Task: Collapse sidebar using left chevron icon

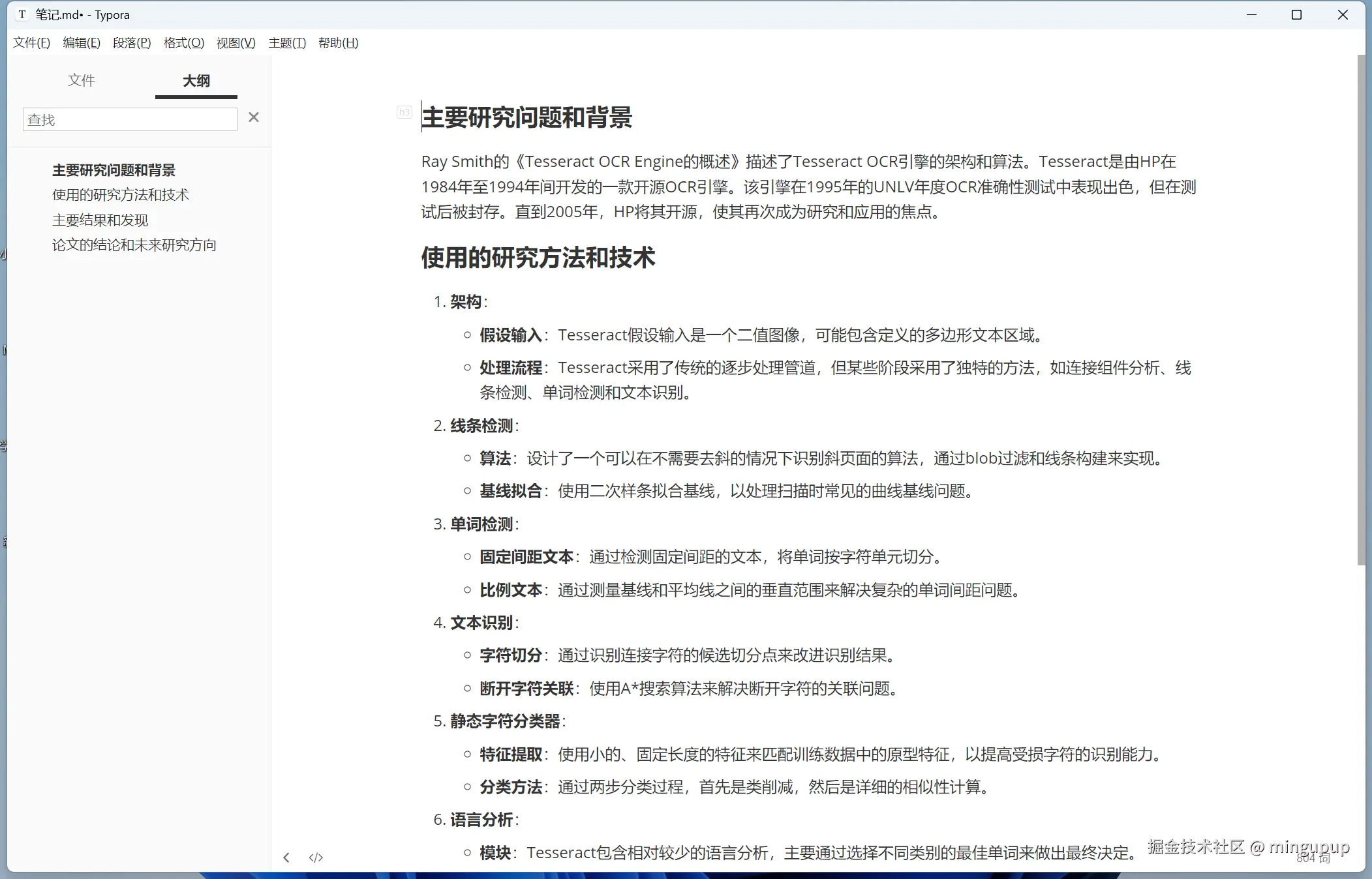Action: [286, 857]
